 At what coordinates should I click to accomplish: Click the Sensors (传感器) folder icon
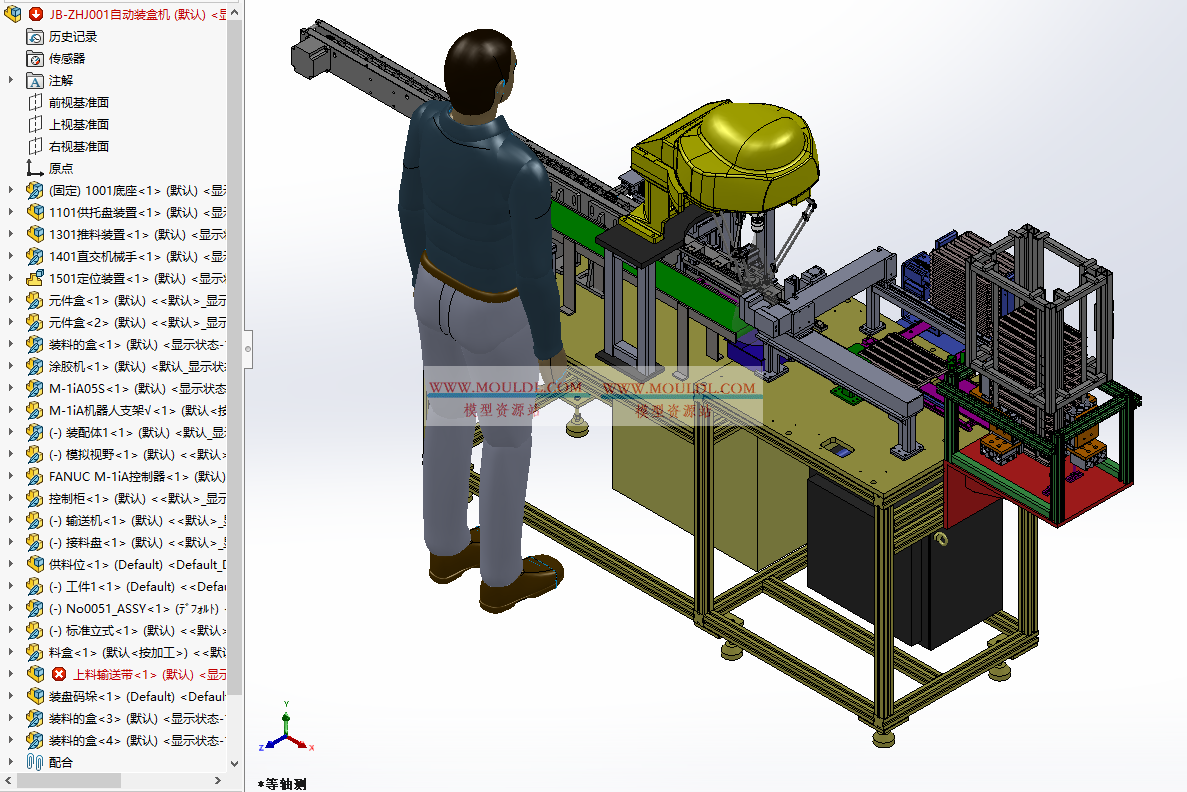click(x=35, y=58)
